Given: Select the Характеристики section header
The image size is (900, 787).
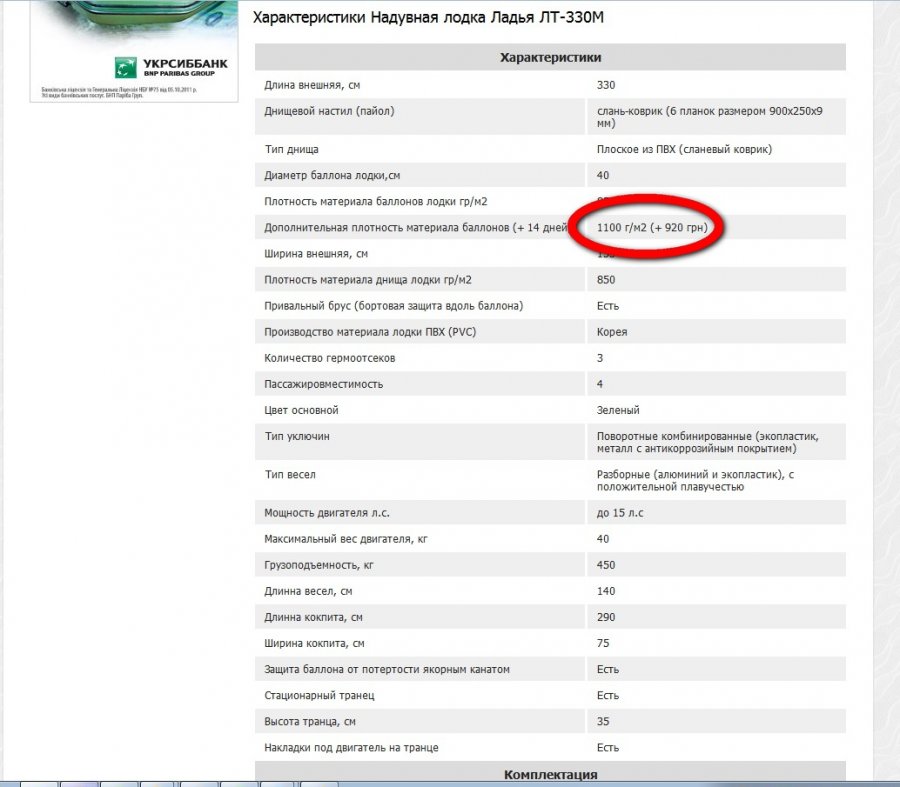Looking at the screenshot, I should click(x=550, y=58).
